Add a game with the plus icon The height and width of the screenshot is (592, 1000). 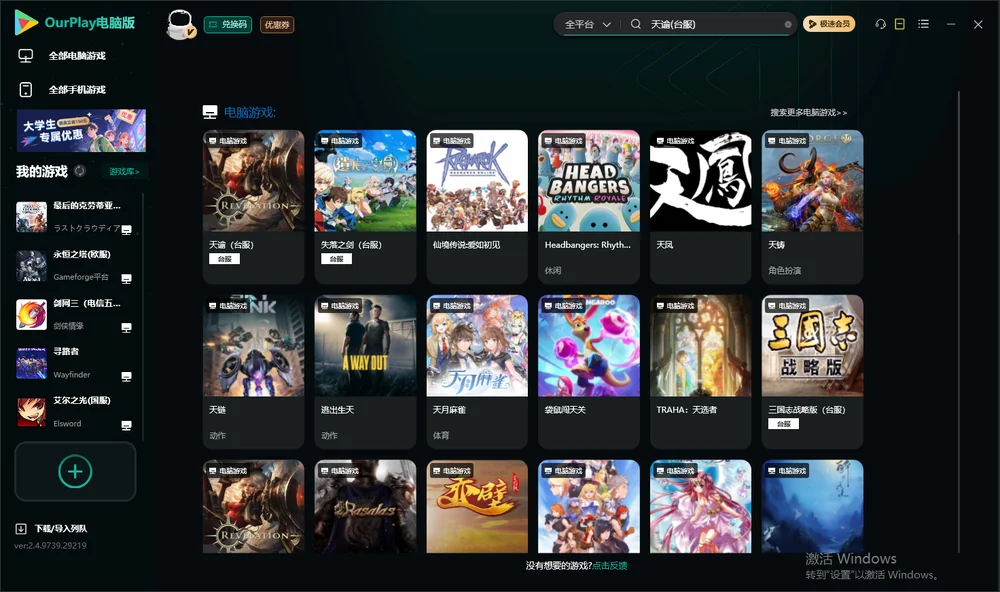coord(75,471)
